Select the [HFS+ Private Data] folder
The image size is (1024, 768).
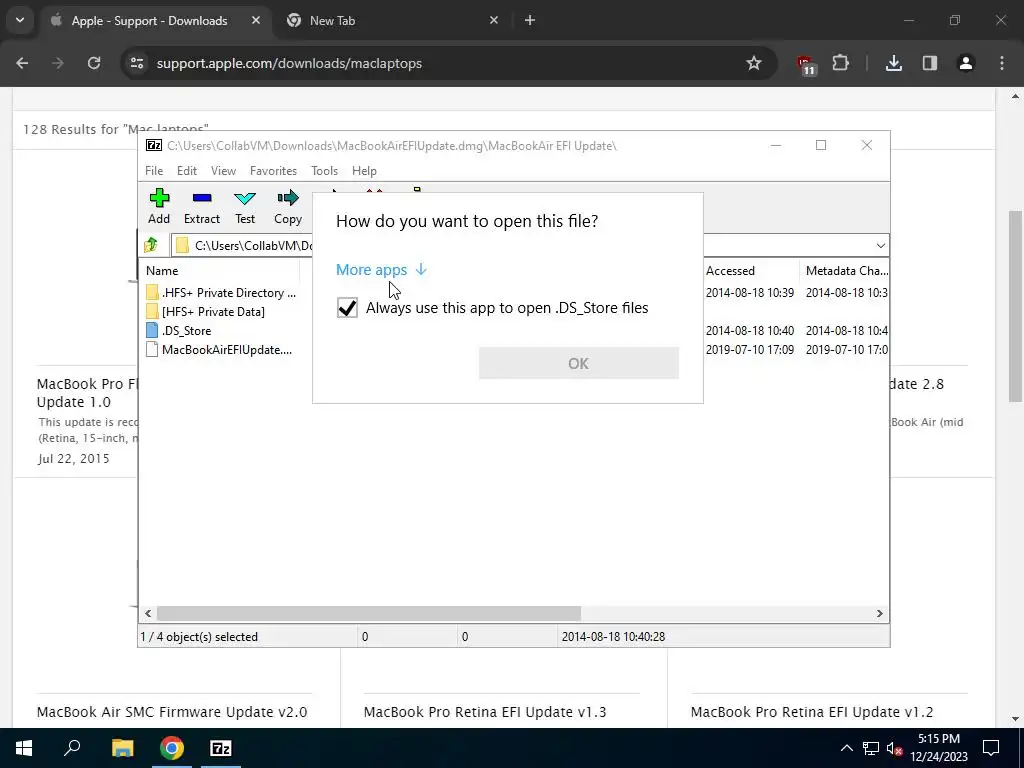point(206,312)
